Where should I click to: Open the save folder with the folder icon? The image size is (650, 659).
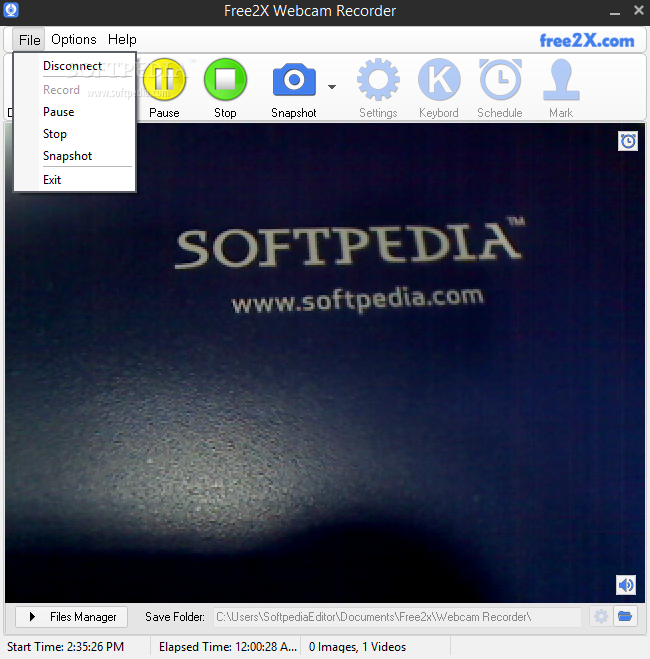(625, 617)
